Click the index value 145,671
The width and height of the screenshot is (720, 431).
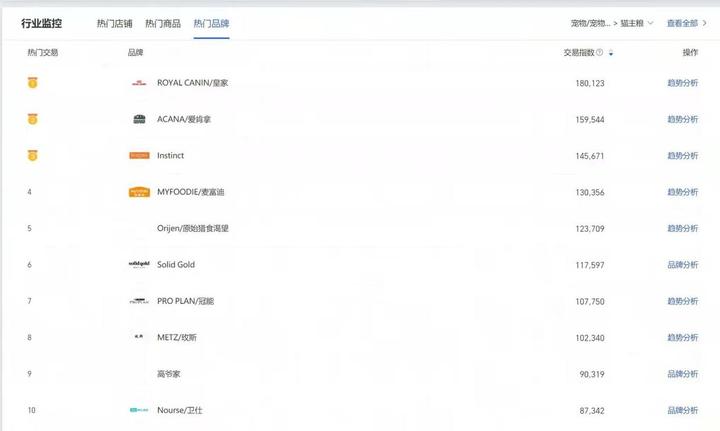[x=590, y=156]
